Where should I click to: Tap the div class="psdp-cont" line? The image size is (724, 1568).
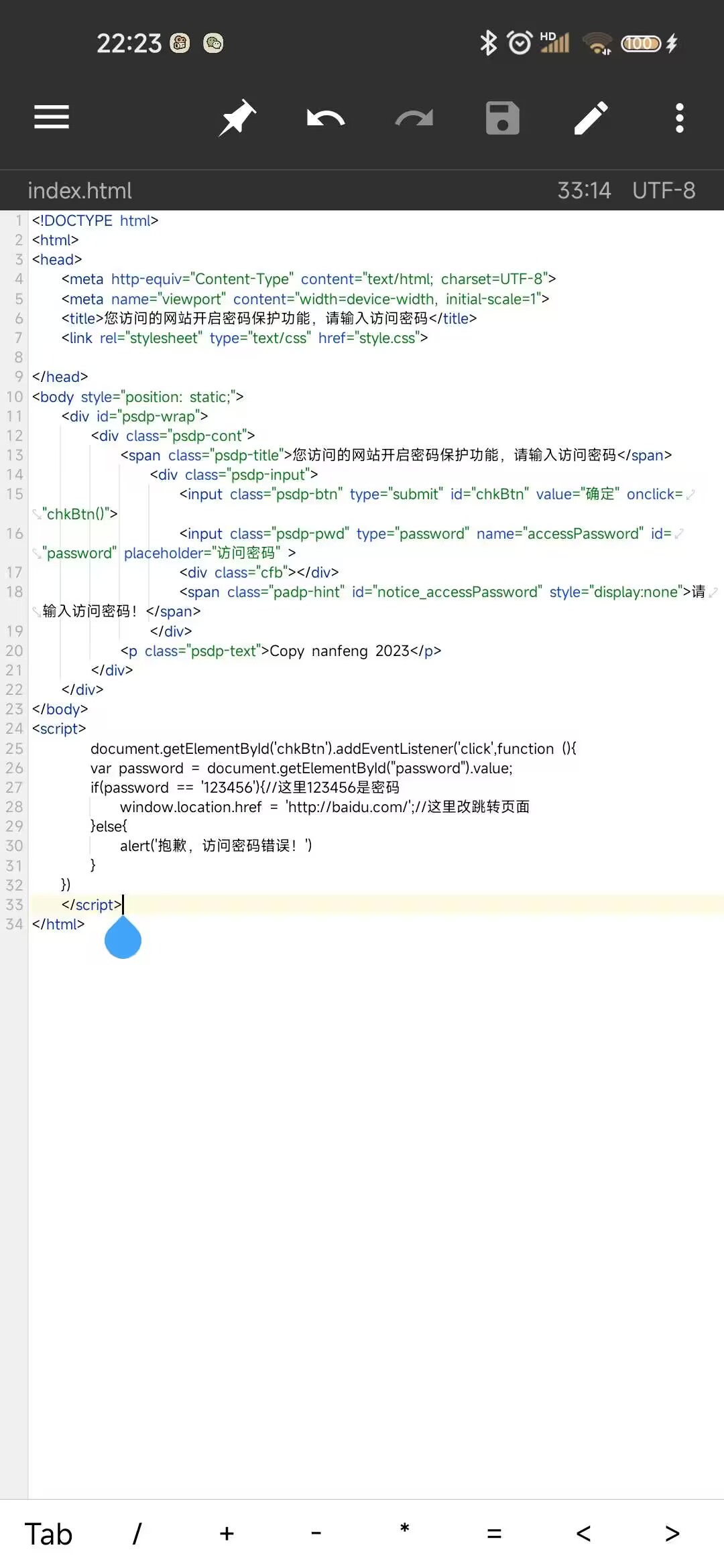coord(173,436)
